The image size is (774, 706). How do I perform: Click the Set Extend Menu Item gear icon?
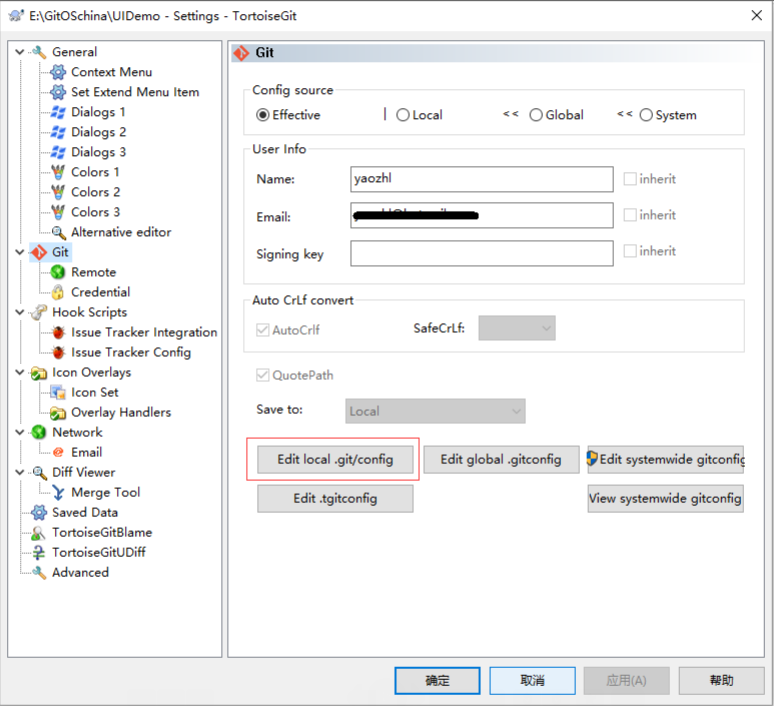coord(58,92)
